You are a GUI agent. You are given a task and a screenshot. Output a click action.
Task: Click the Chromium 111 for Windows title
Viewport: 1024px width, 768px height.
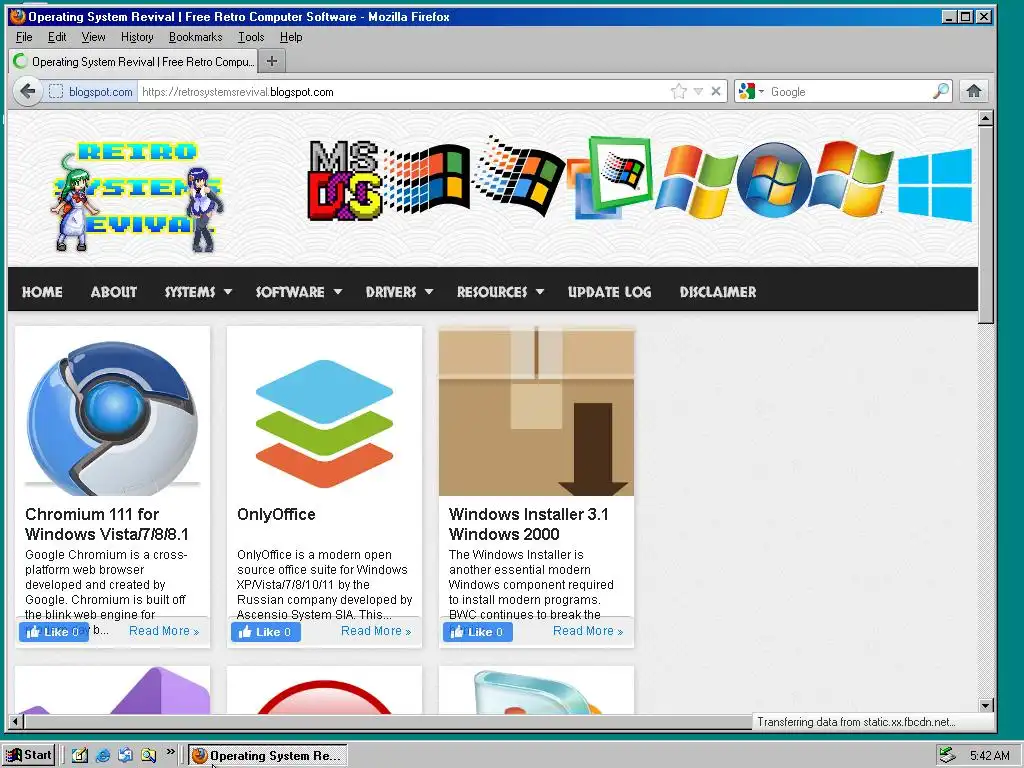click(x=106, y=524)
